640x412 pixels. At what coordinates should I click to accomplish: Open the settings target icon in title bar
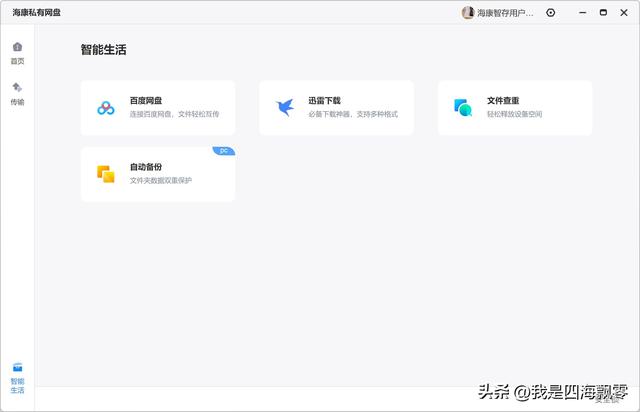click(x=551, y=13)
